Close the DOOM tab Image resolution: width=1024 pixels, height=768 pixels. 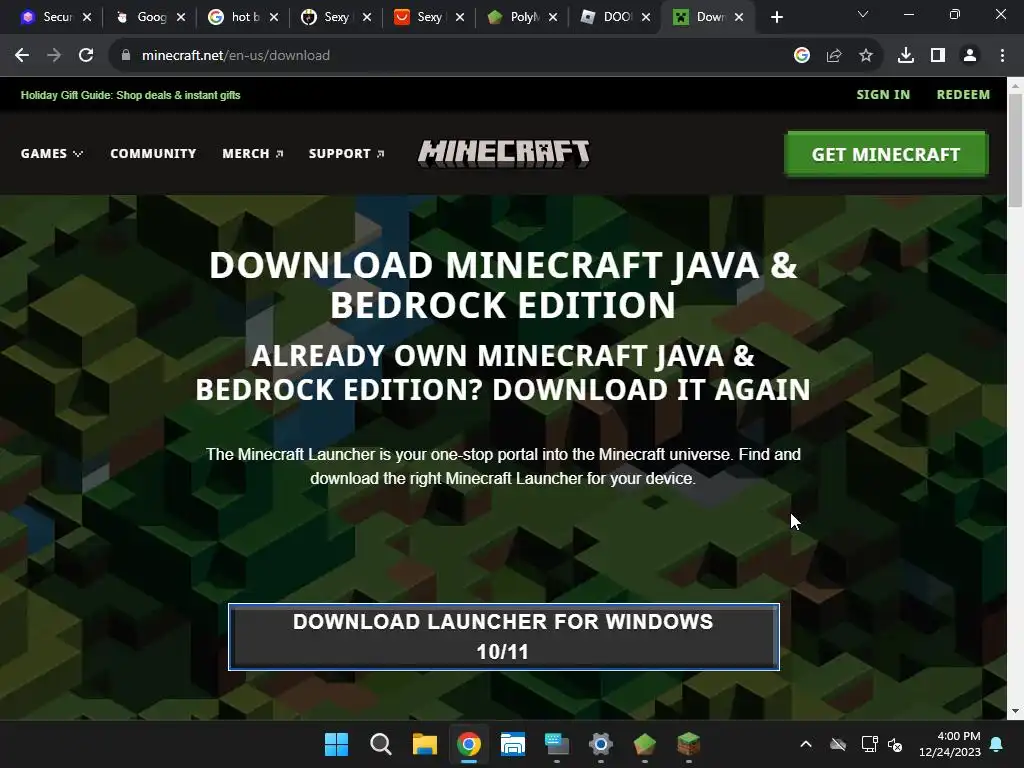point(646,18)
